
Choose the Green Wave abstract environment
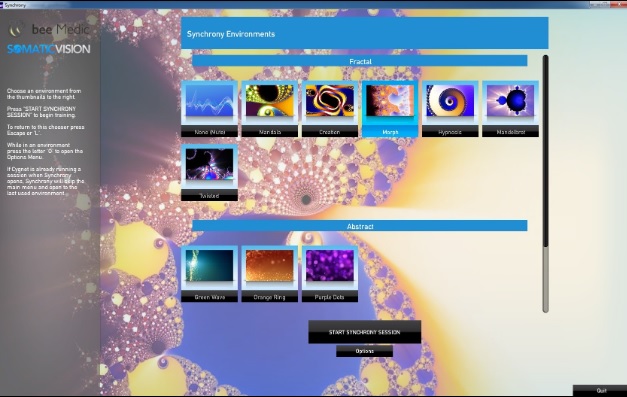click(x=209, y=274)
